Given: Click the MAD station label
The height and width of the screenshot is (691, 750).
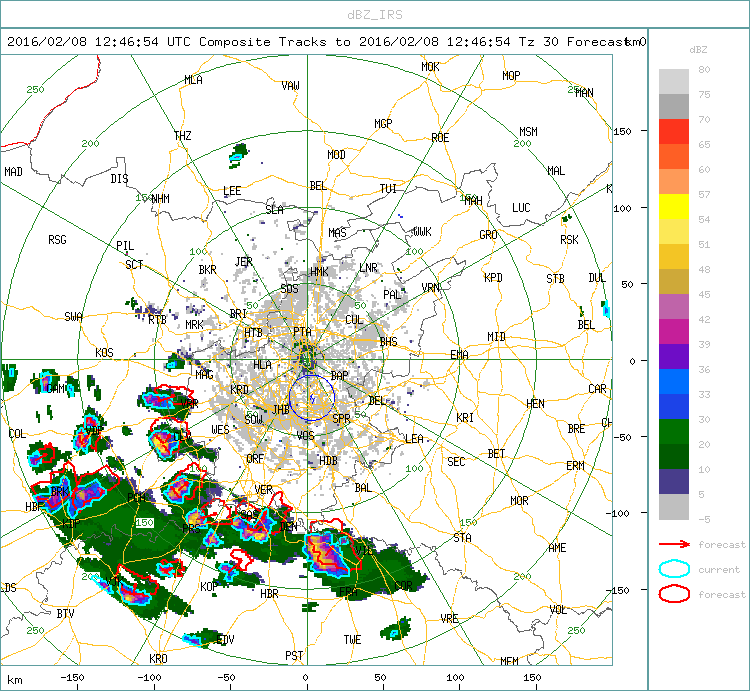Looking at the screenshot, I should tap(13, 171).
